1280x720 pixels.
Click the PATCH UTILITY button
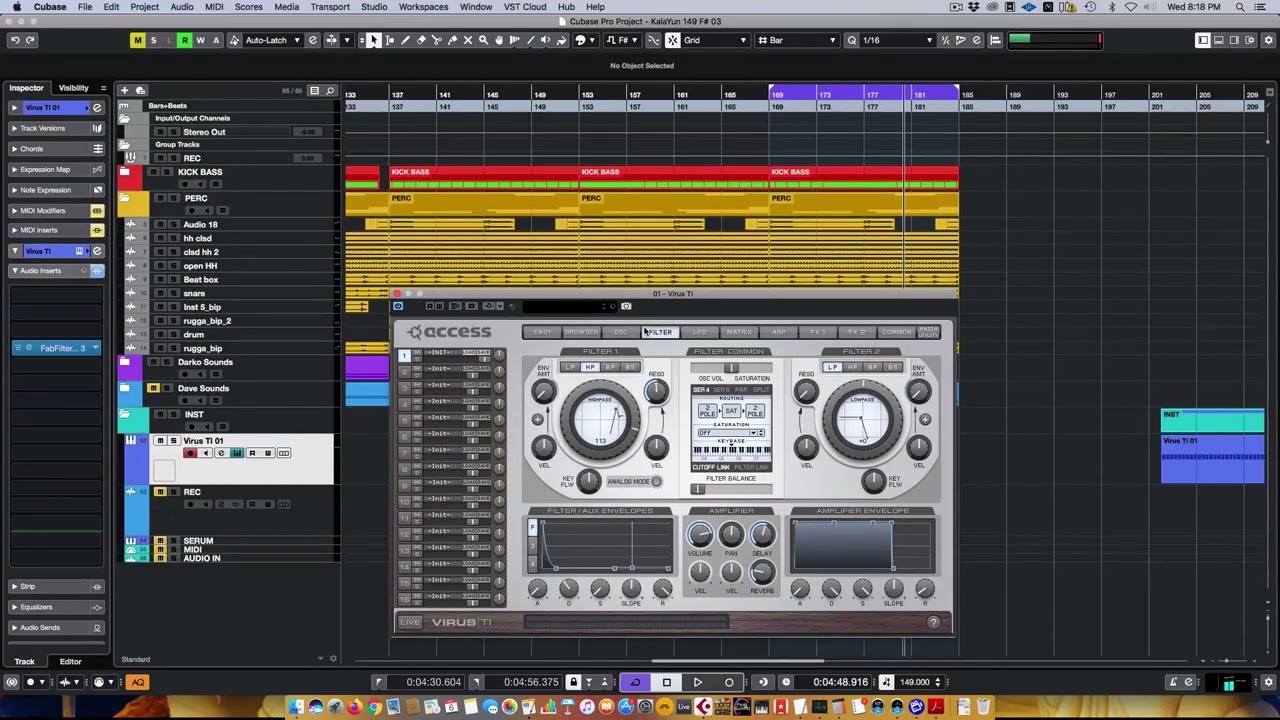[x=929, y=331]
